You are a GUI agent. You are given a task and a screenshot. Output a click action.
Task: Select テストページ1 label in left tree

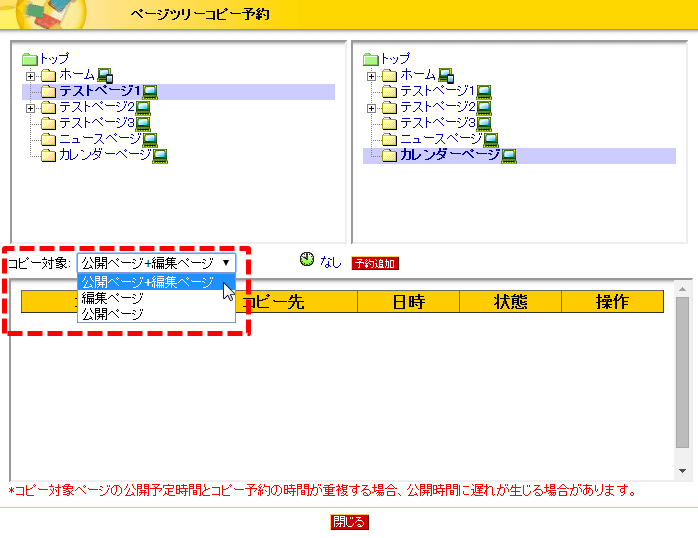click(100, 91)
